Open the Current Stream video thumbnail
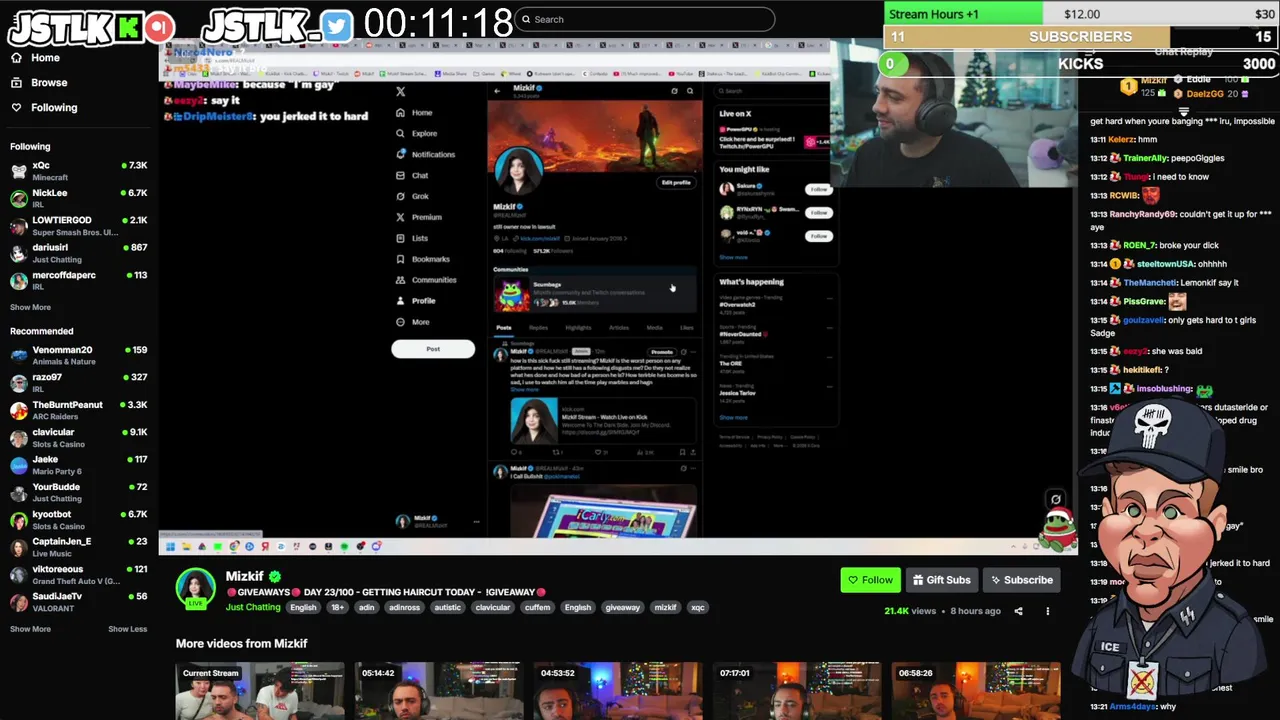The image size is (1280, 720). click(x=260, y=691)
